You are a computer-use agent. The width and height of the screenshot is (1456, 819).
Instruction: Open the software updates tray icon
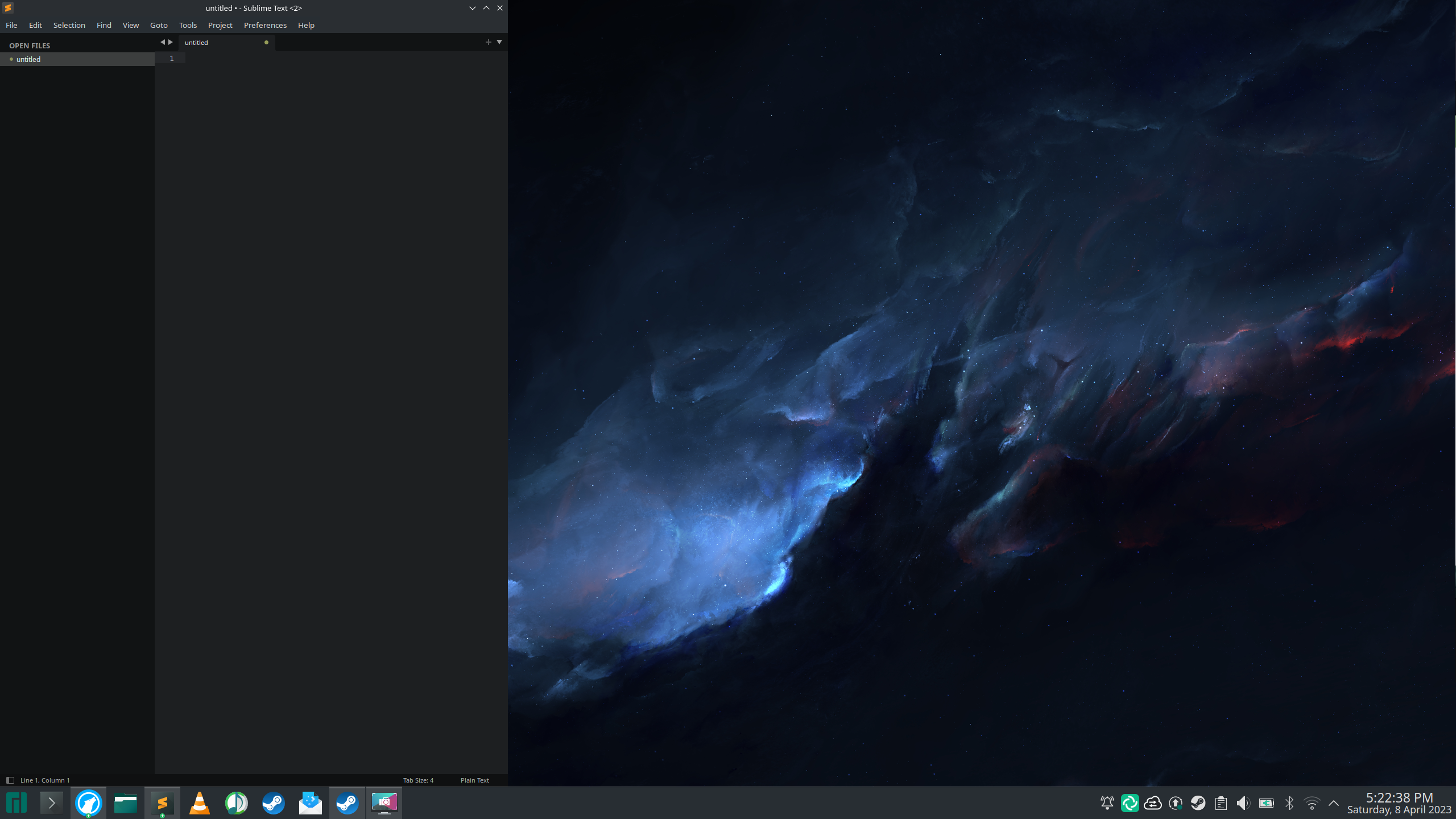pyautogui.click(x=1175, y=803)
